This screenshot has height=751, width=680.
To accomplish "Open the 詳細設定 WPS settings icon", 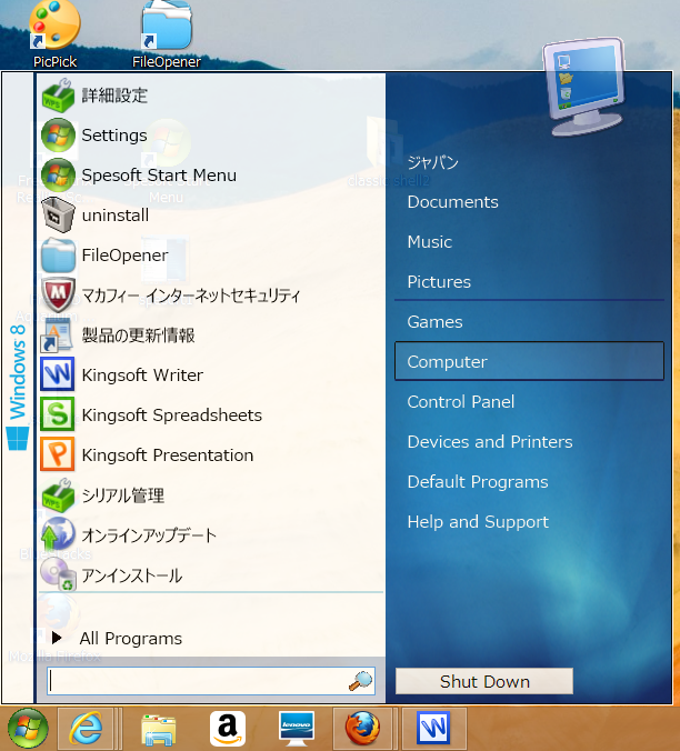I will [58, 95].
